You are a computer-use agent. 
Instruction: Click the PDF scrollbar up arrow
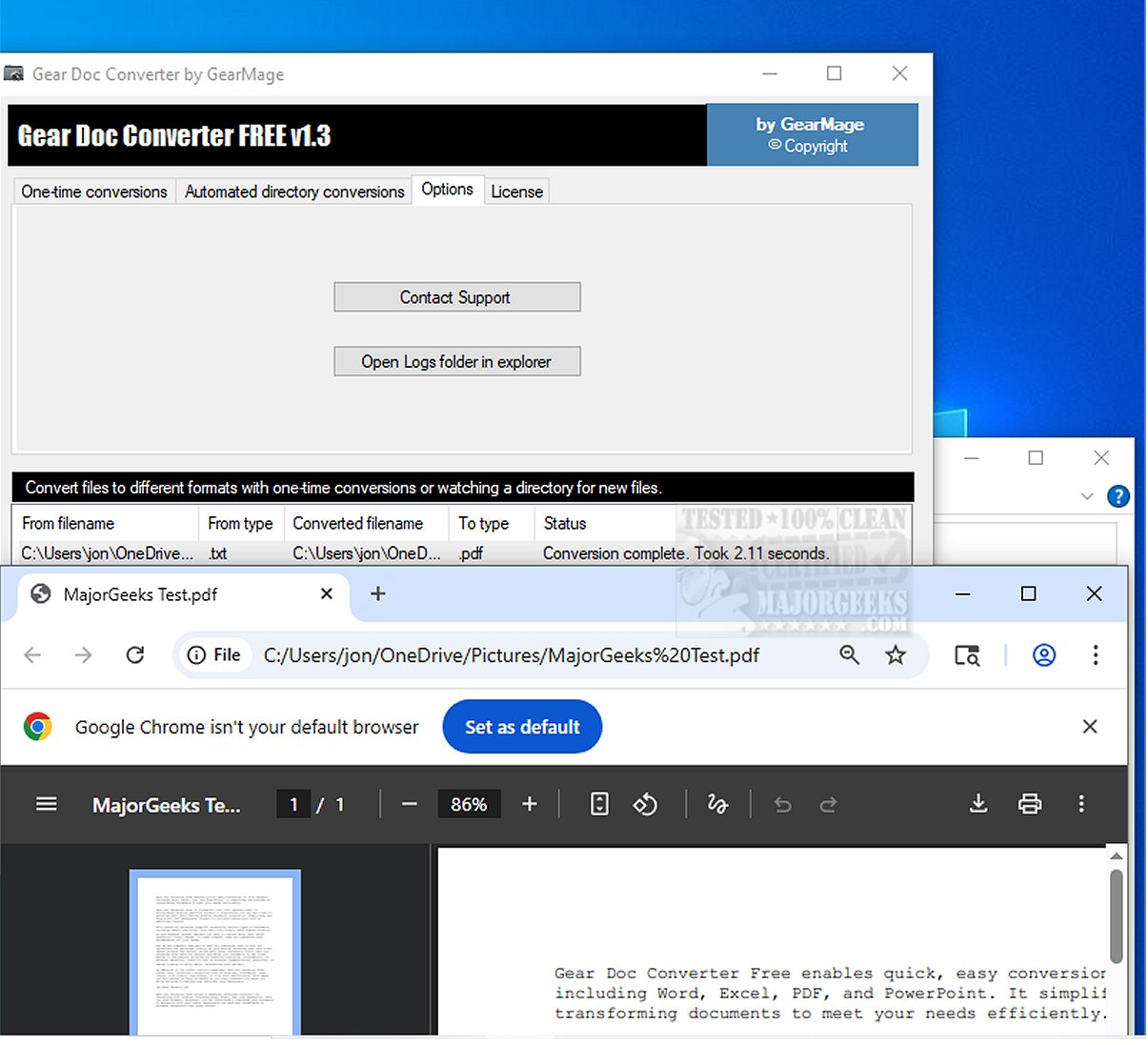(x=1116, y=855)
